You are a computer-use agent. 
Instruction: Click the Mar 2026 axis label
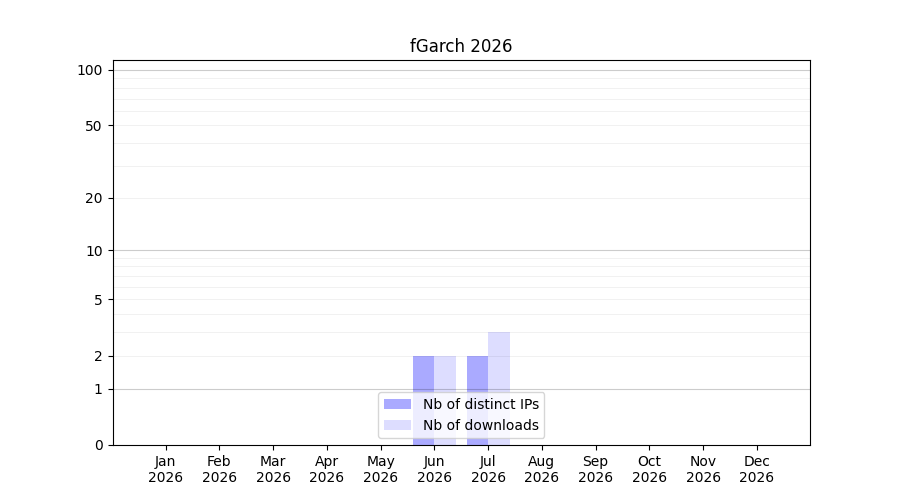273,470
